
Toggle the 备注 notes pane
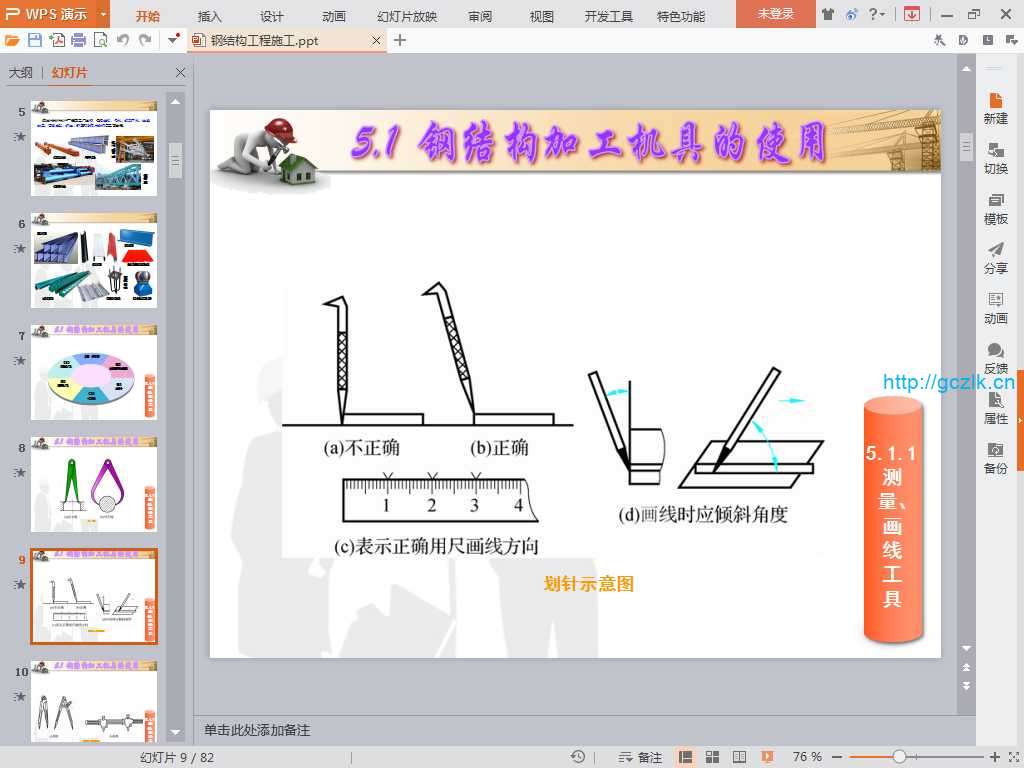tap(640, 757)
